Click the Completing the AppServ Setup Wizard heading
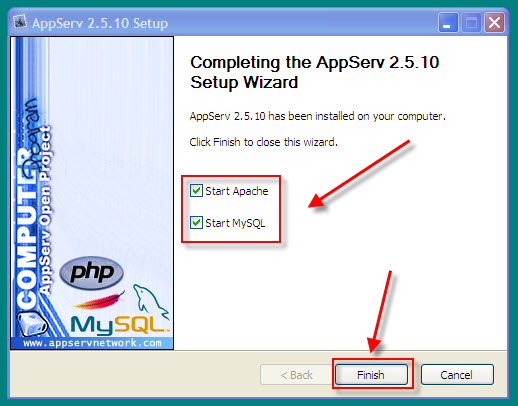The height and width of the screenshot is (406, 518). [314, 72]
